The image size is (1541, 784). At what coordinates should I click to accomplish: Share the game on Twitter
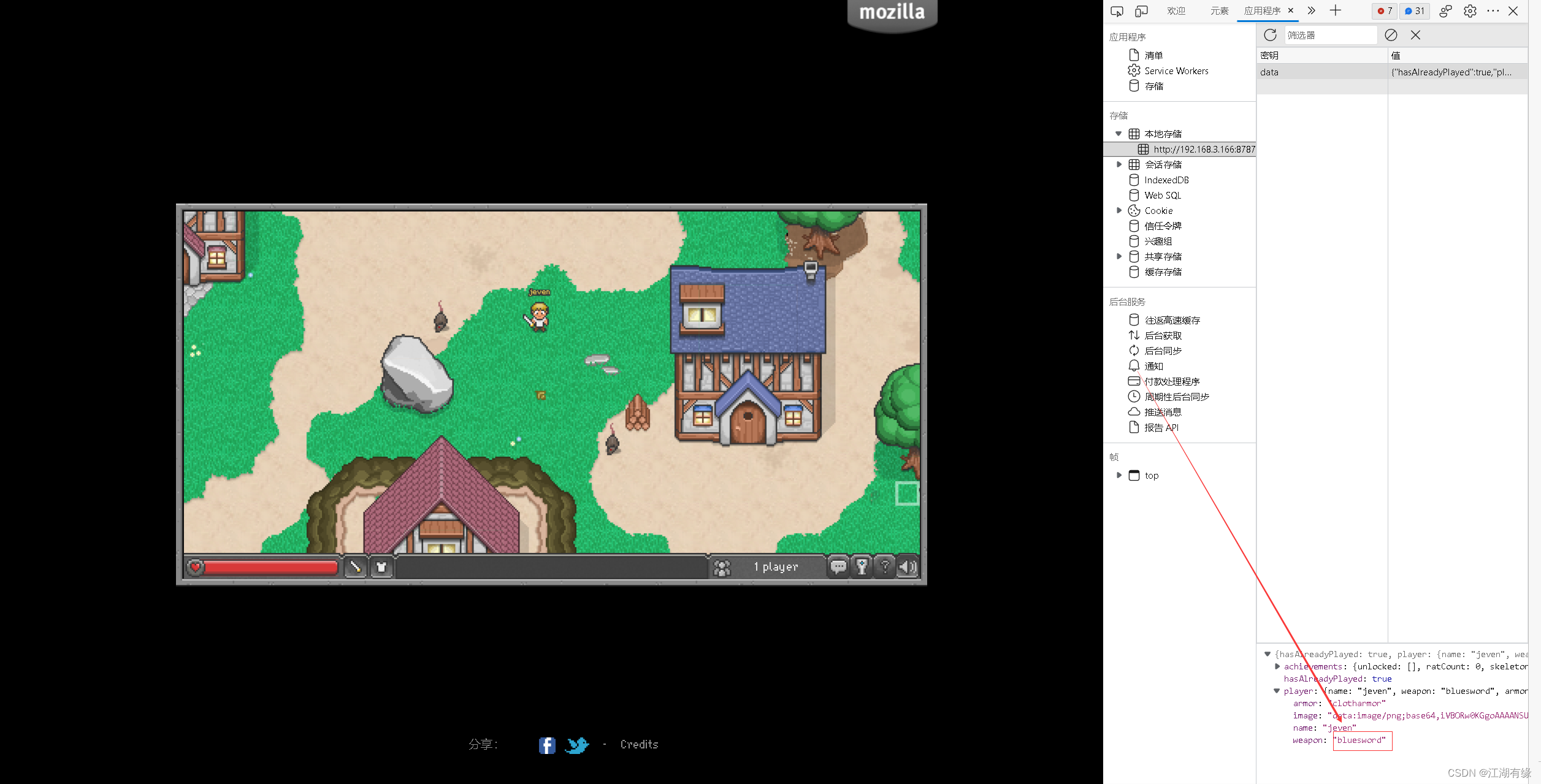coord(576,745)
